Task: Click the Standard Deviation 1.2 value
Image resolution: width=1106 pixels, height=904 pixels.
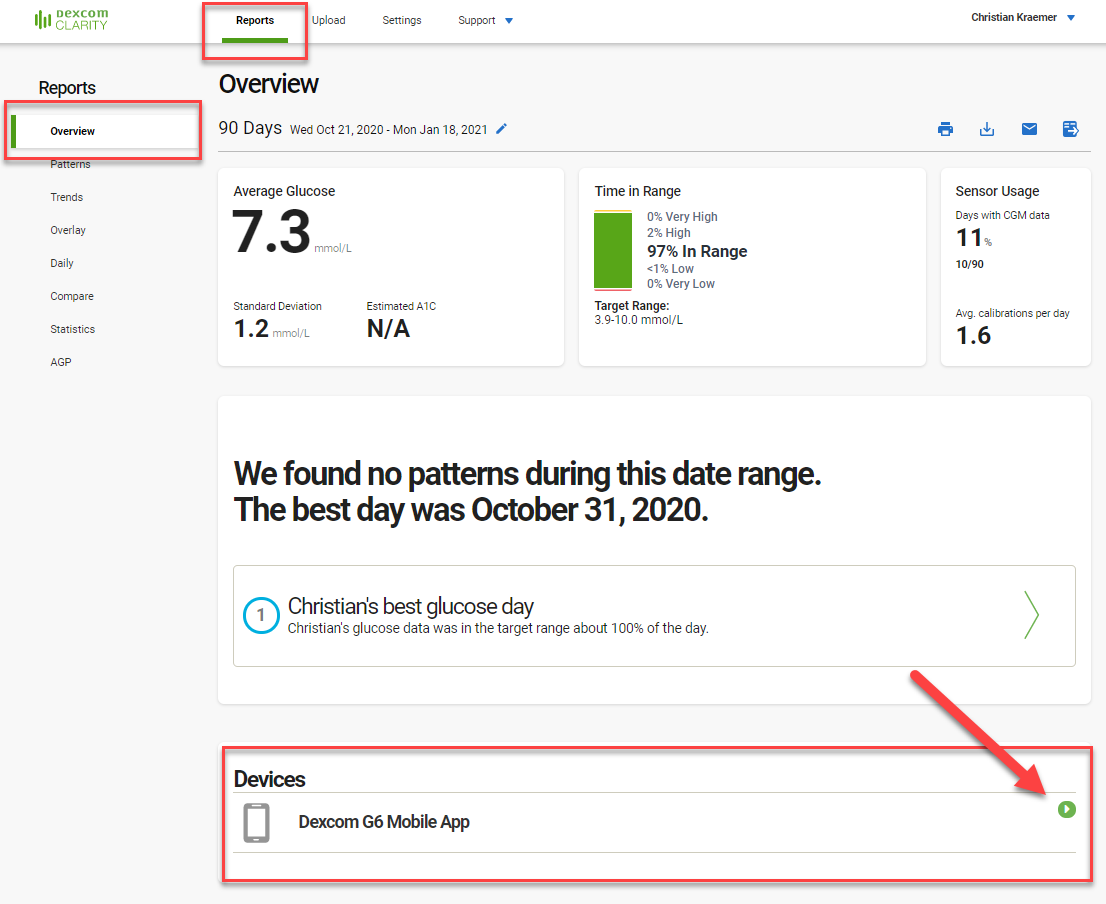Action: [x=251, y=329]
